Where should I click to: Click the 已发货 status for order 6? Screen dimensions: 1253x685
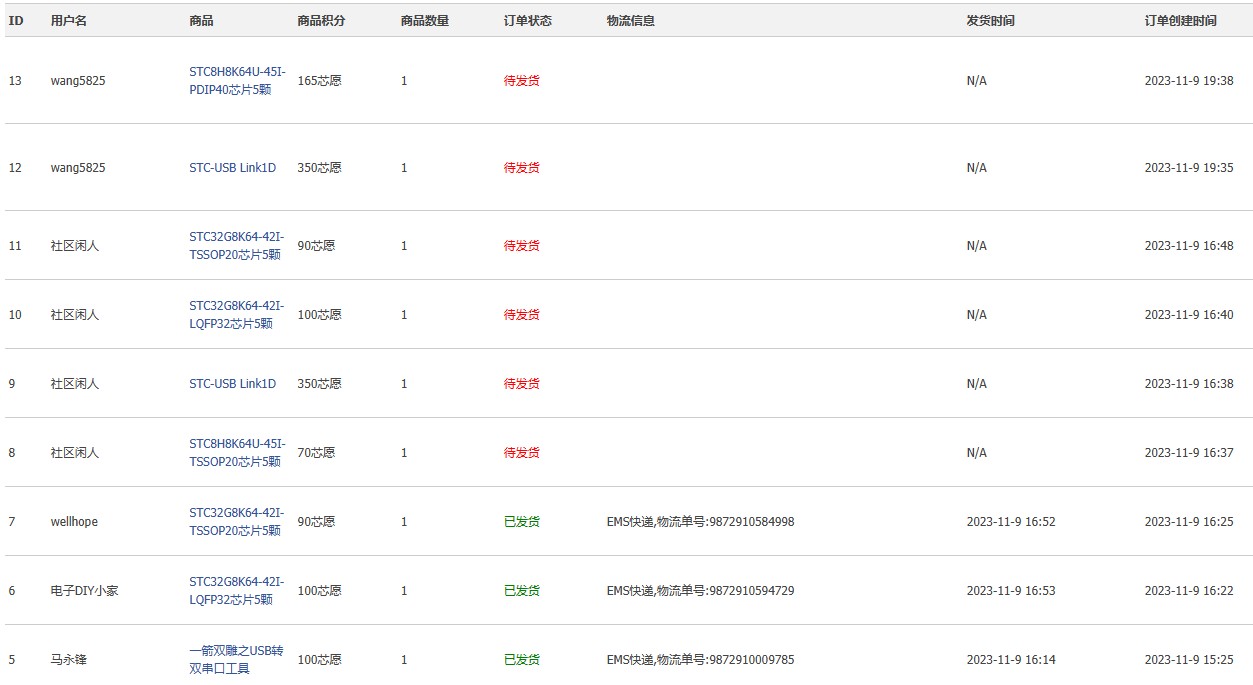point(521,591)
